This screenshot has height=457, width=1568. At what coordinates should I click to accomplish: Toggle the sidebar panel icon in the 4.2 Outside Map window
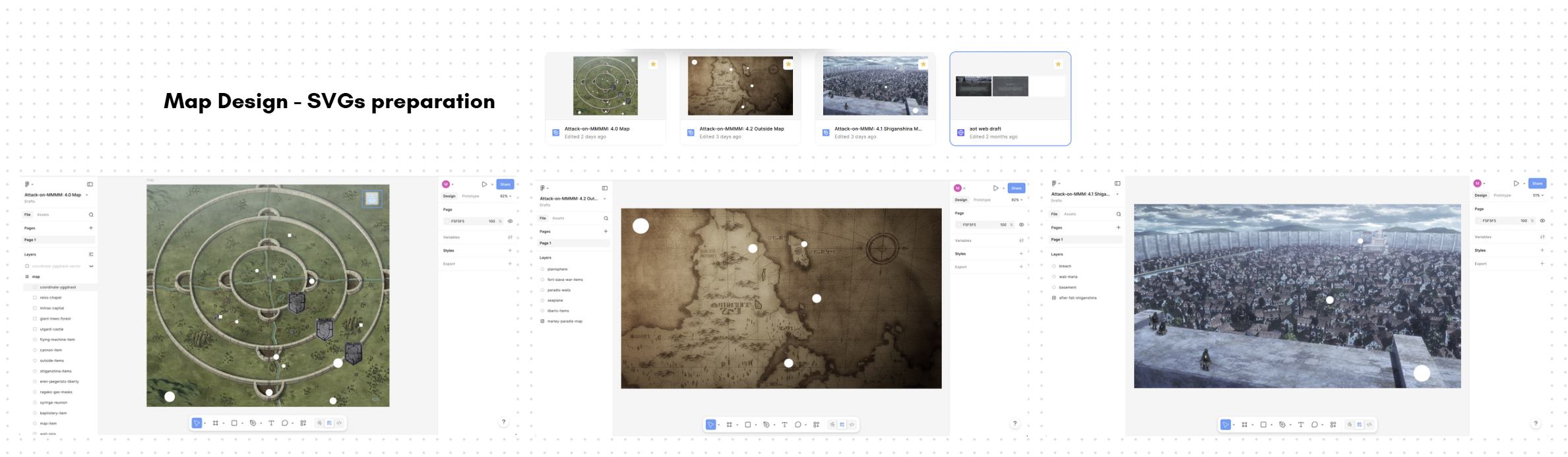pos(605,188)
